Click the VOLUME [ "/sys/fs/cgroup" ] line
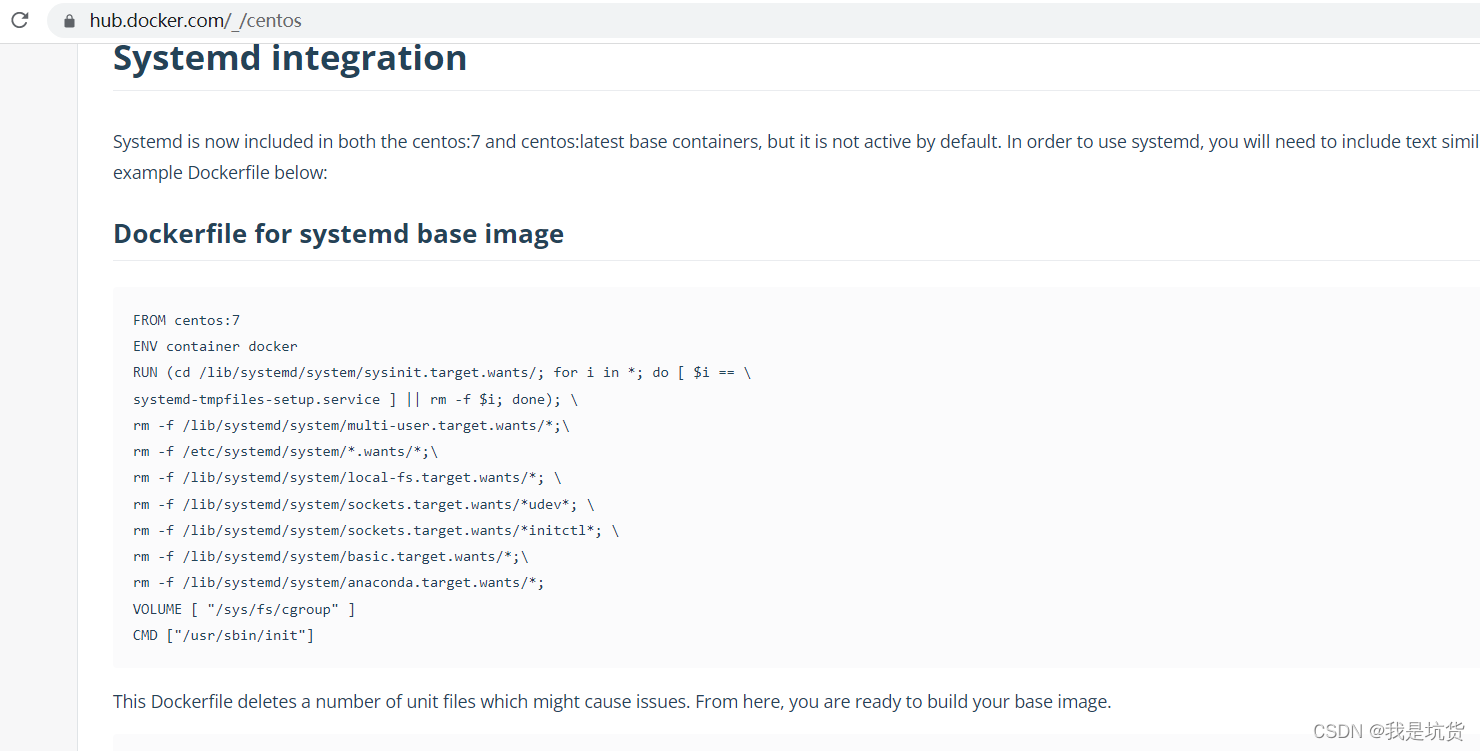Image resolution: width=1480 pixels, height=751 pixels. (x=244, y=608)
